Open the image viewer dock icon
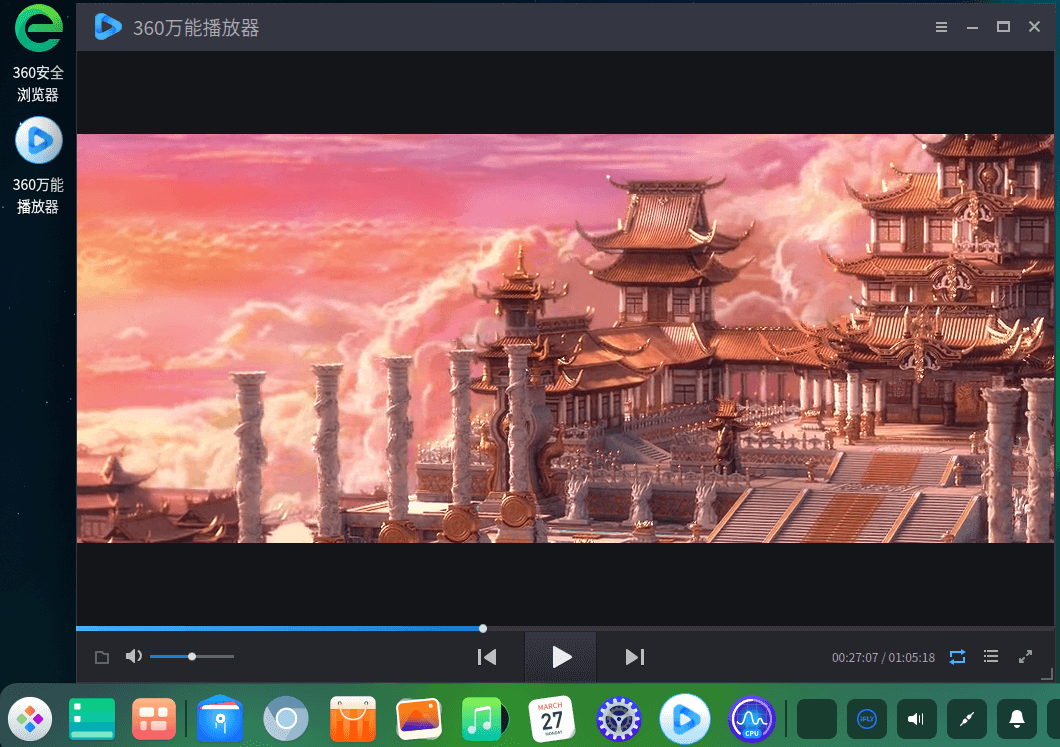This screenshot has width=1060, height=747. 418,719
